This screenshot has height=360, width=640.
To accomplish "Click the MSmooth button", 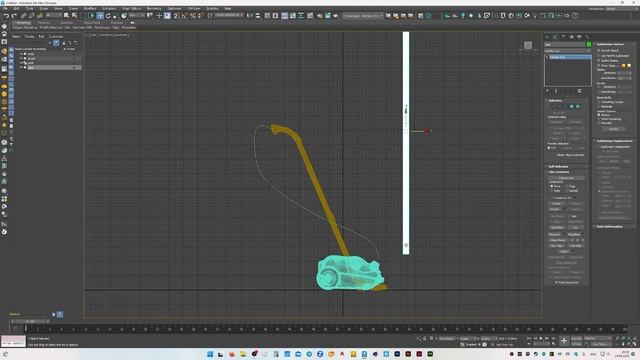I will [555, 235].
